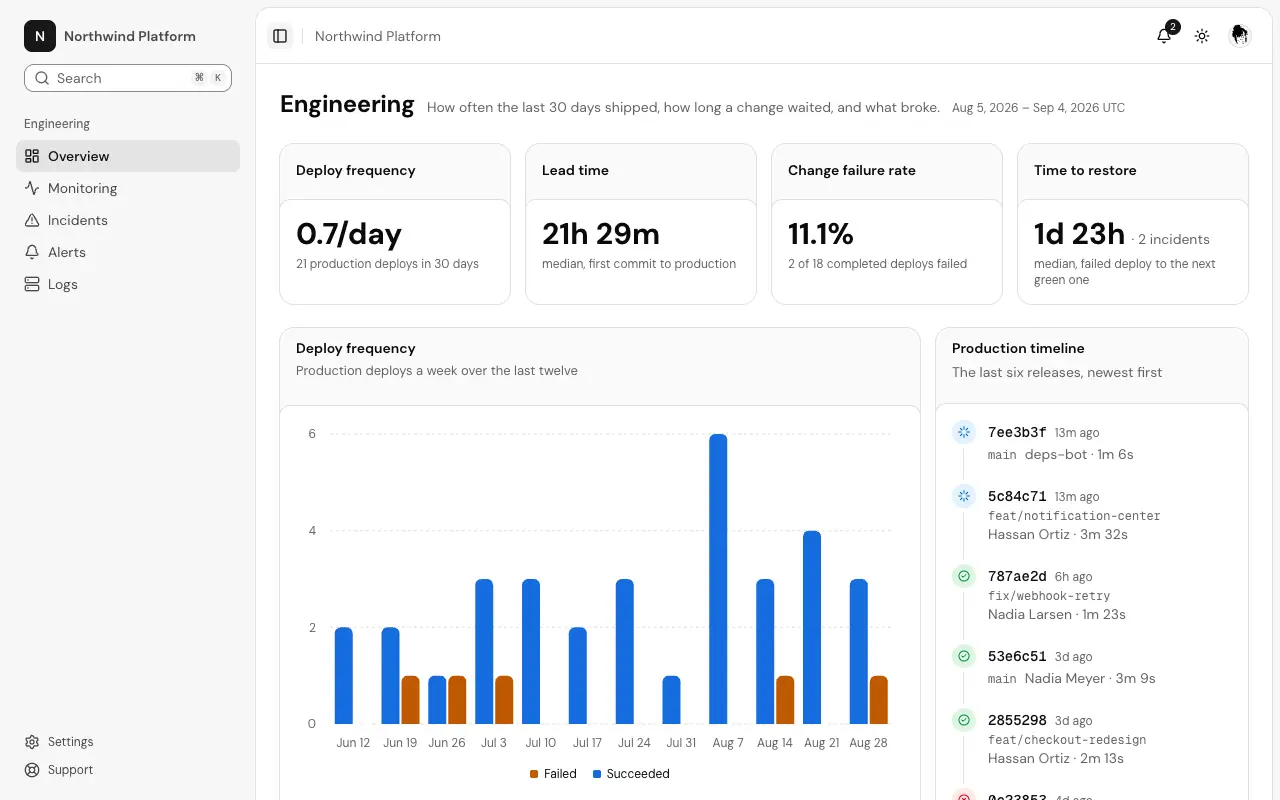1280x800 pixels.
Task: Click the Northwind Platform breadcrumb in top bar
Action: (x=378, y=36)
